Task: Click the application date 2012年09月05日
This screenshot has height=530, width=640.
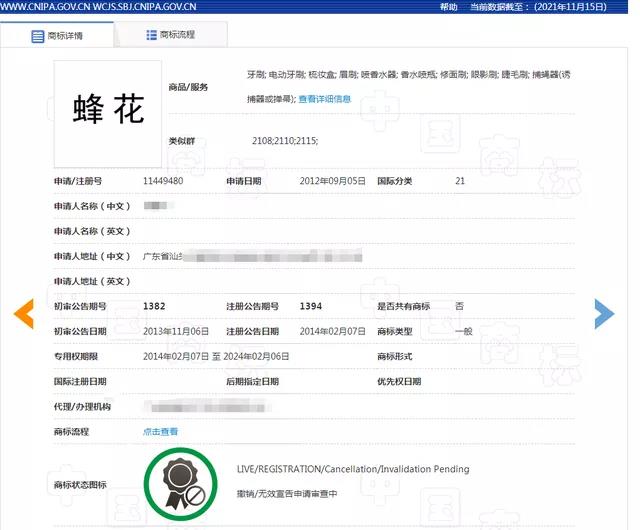Action: tap(330, 181)
